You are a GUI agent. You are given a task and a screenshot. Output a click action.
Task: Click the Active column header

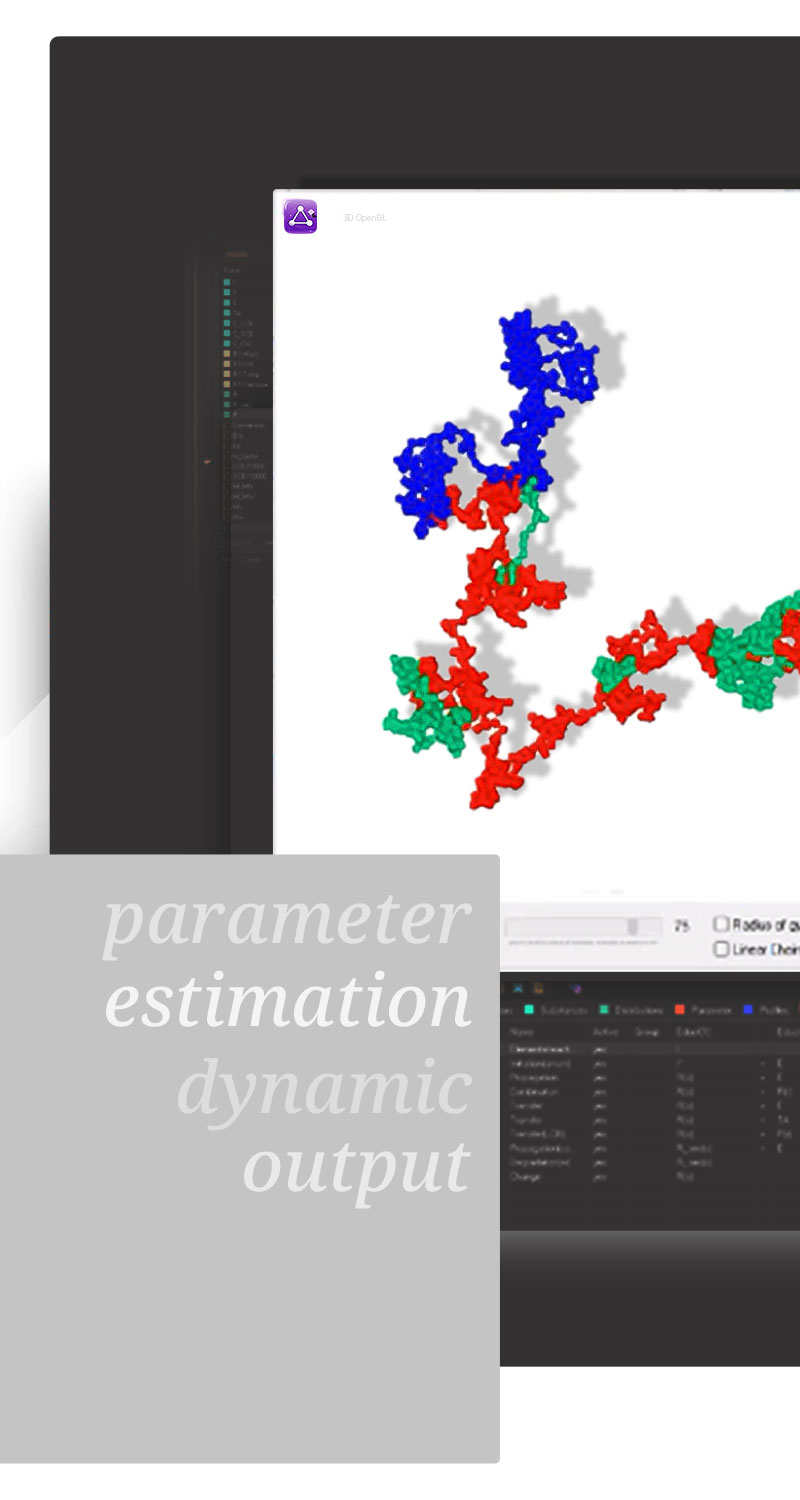click(x=606, y=1031)
